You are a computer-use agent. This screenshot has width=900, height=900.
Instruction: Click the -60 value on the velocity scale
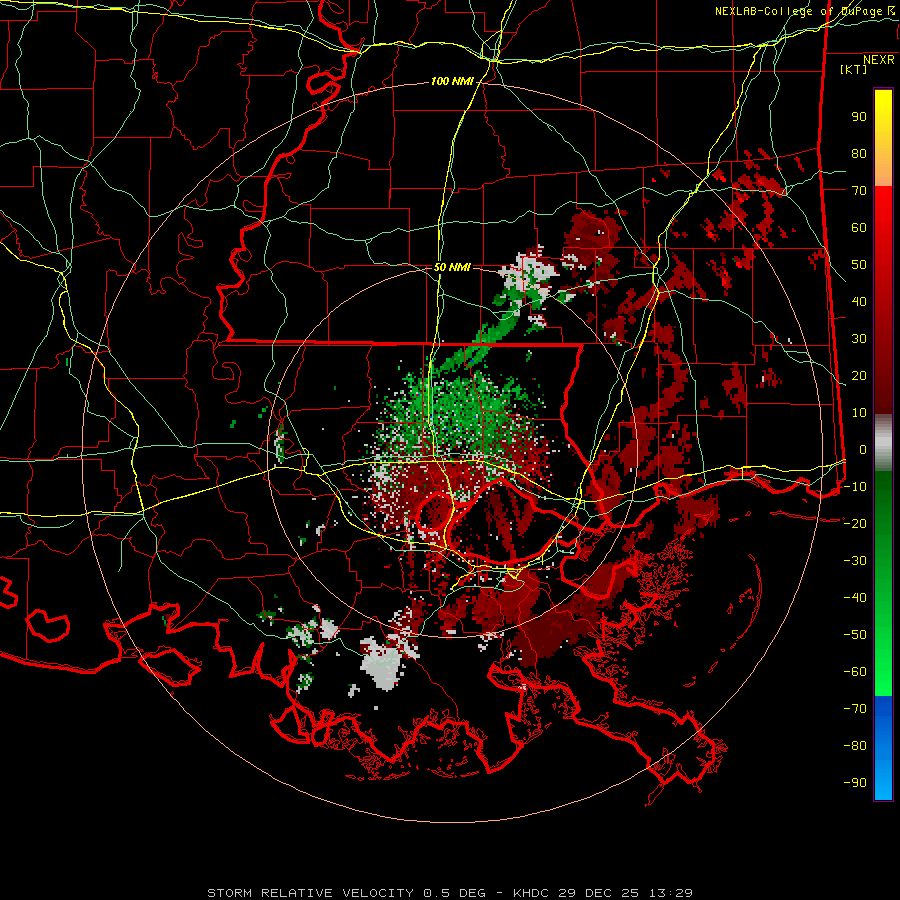point(855,672)
